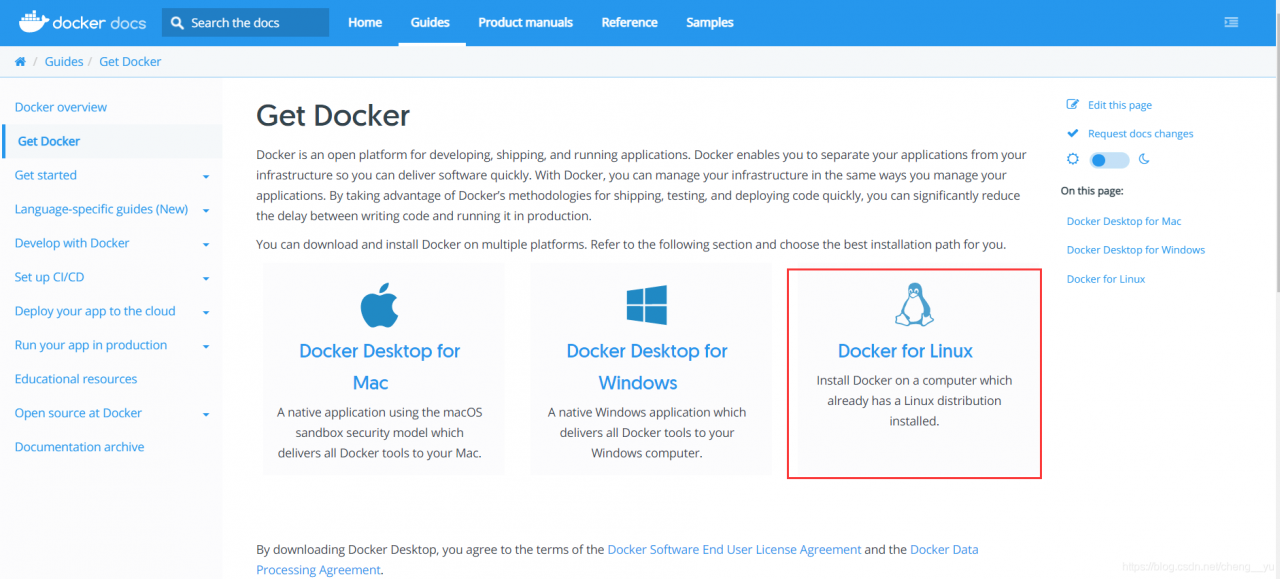1280x579 pixels.
Task: Open Documentation archive sidebar item
Action: (x=79, y=447)
